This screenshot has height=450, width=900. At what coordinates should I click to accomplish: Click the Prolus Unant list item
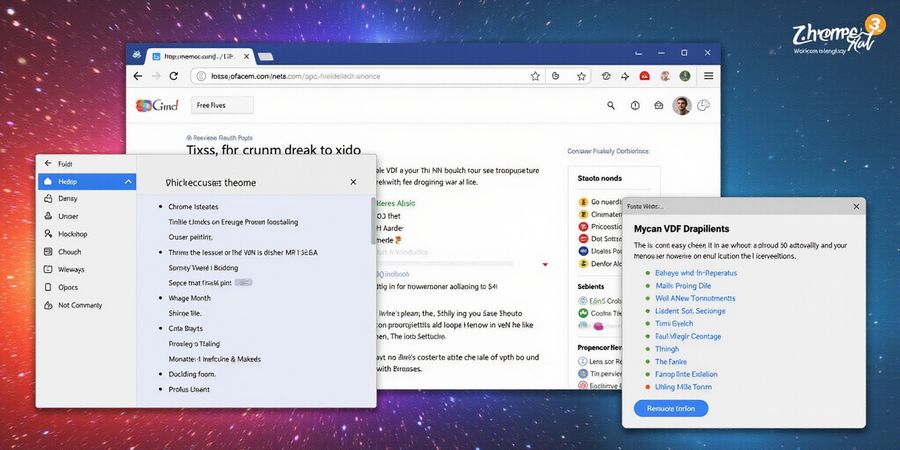point(189,390)
